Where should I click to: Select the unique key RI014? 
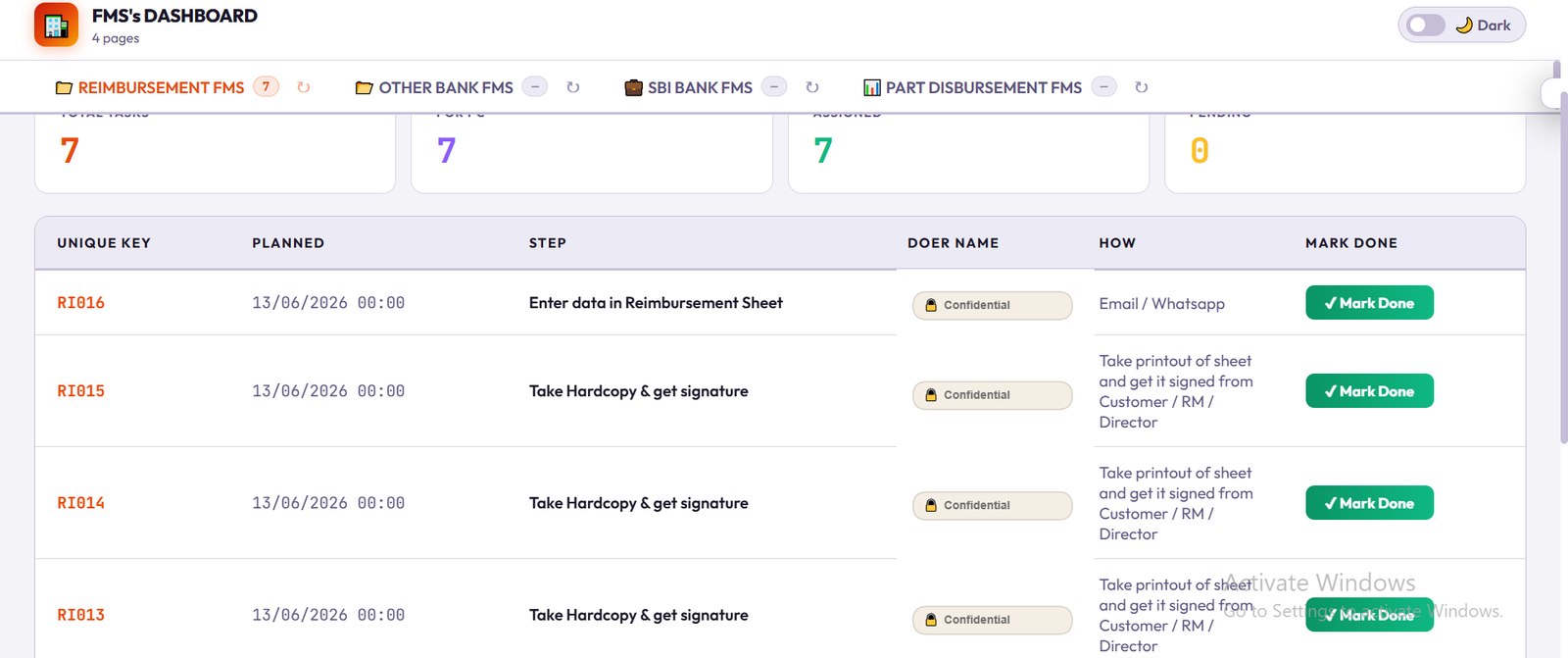pos(80,503)
